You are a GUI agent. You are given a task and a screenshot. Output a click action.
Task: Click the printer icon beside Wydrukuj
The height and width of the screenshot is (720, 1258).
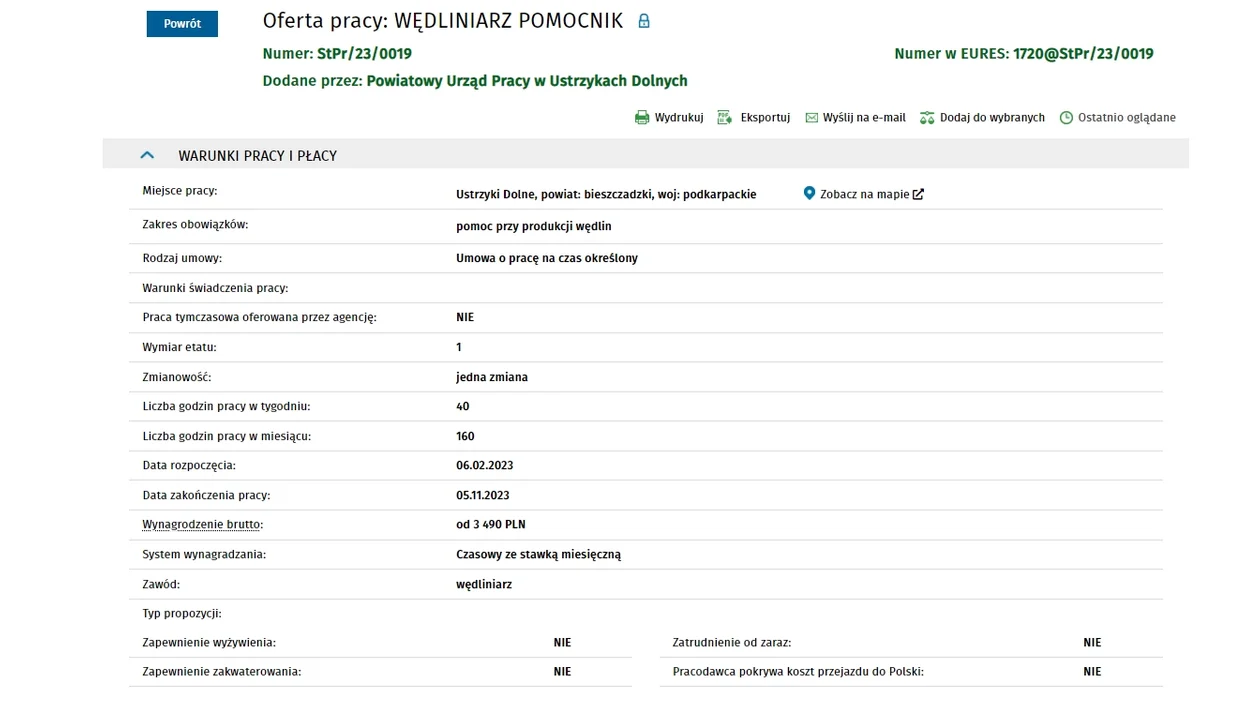[642, 118]
